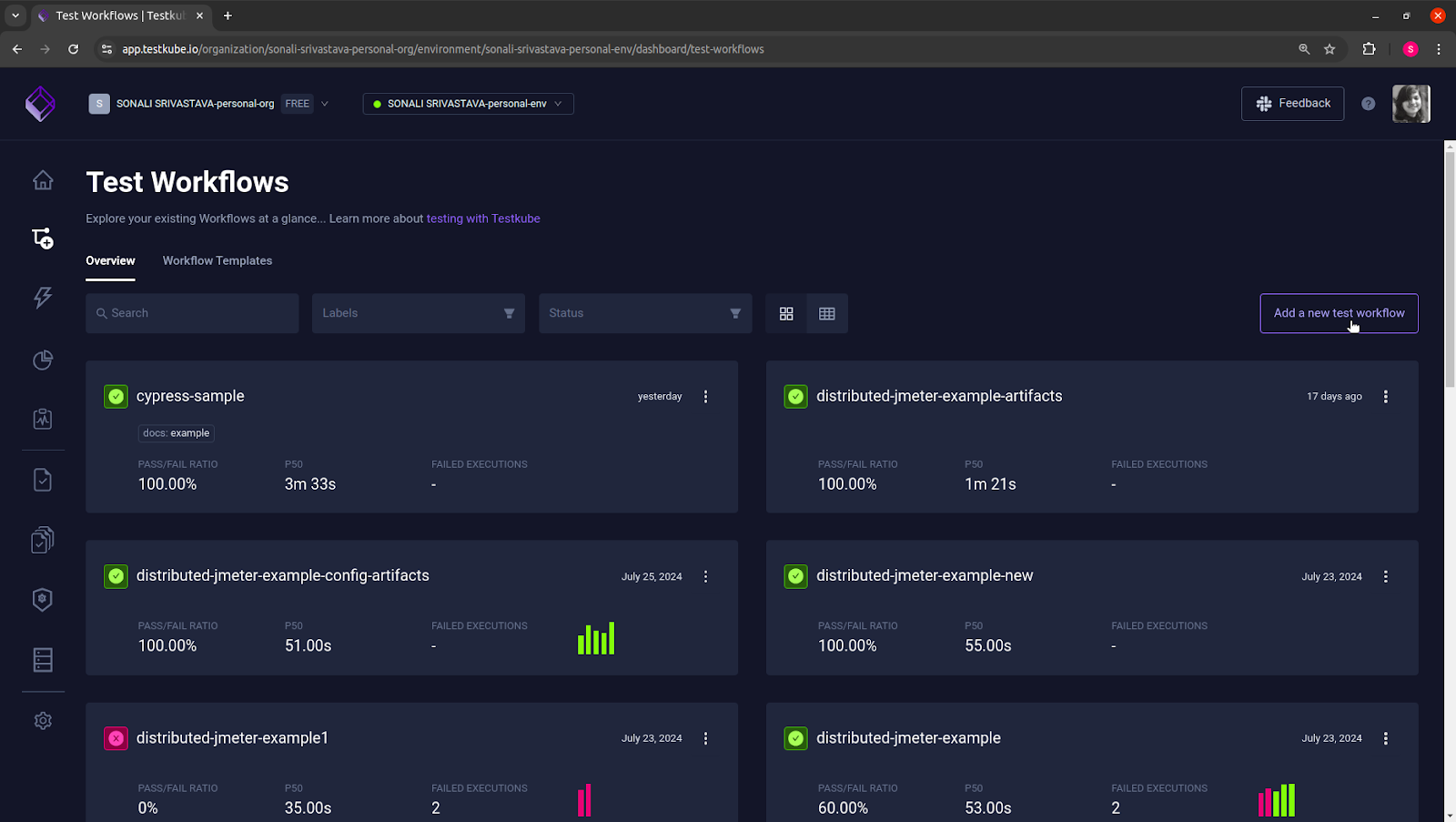Open the Triggers lightning bolt sidebar icon
Image resolution: width=1456 pixels, height=822 pixels.
point(43,298)
